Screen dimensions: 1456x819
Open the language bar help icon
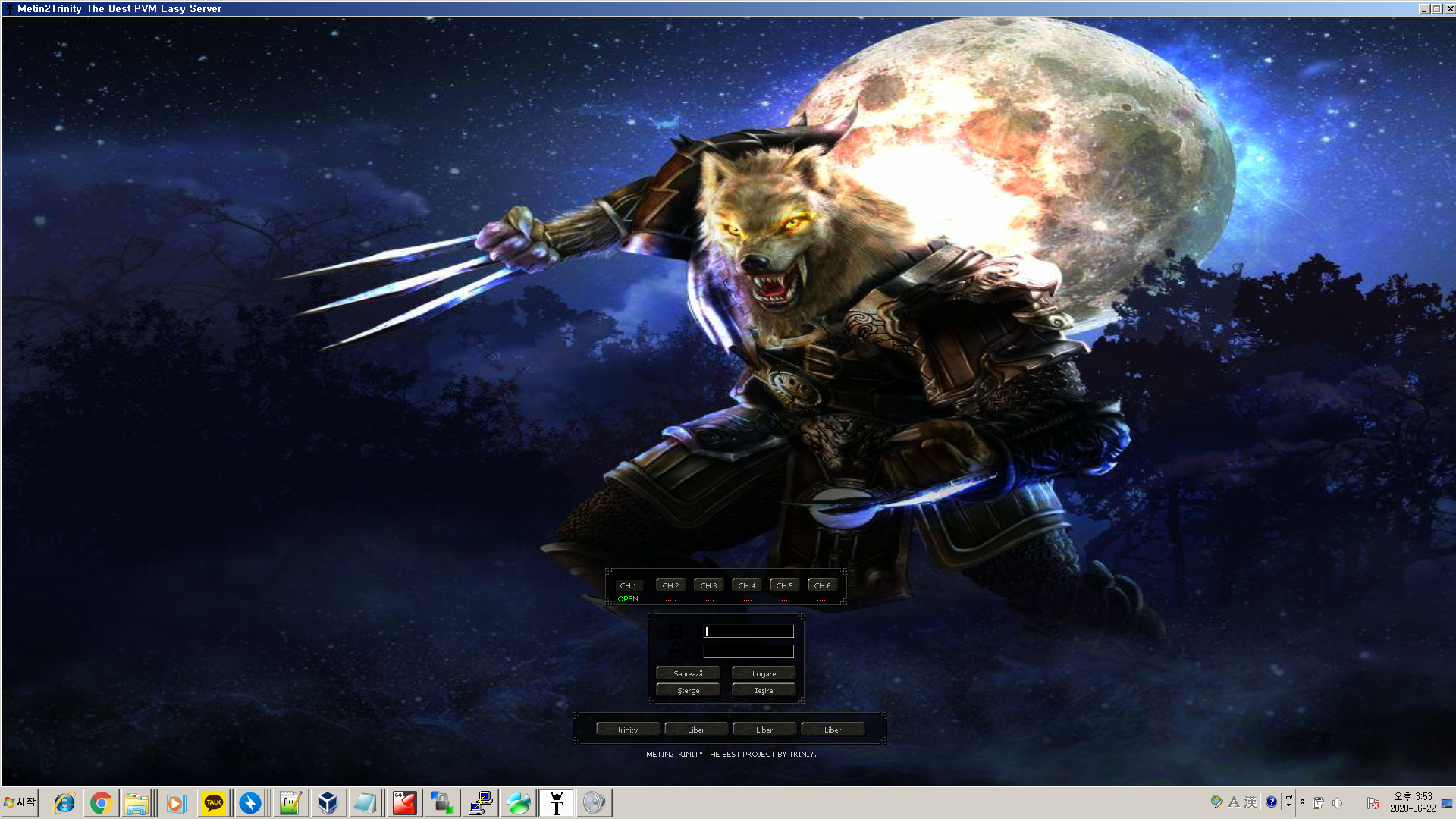click(x=1271, y=802)
